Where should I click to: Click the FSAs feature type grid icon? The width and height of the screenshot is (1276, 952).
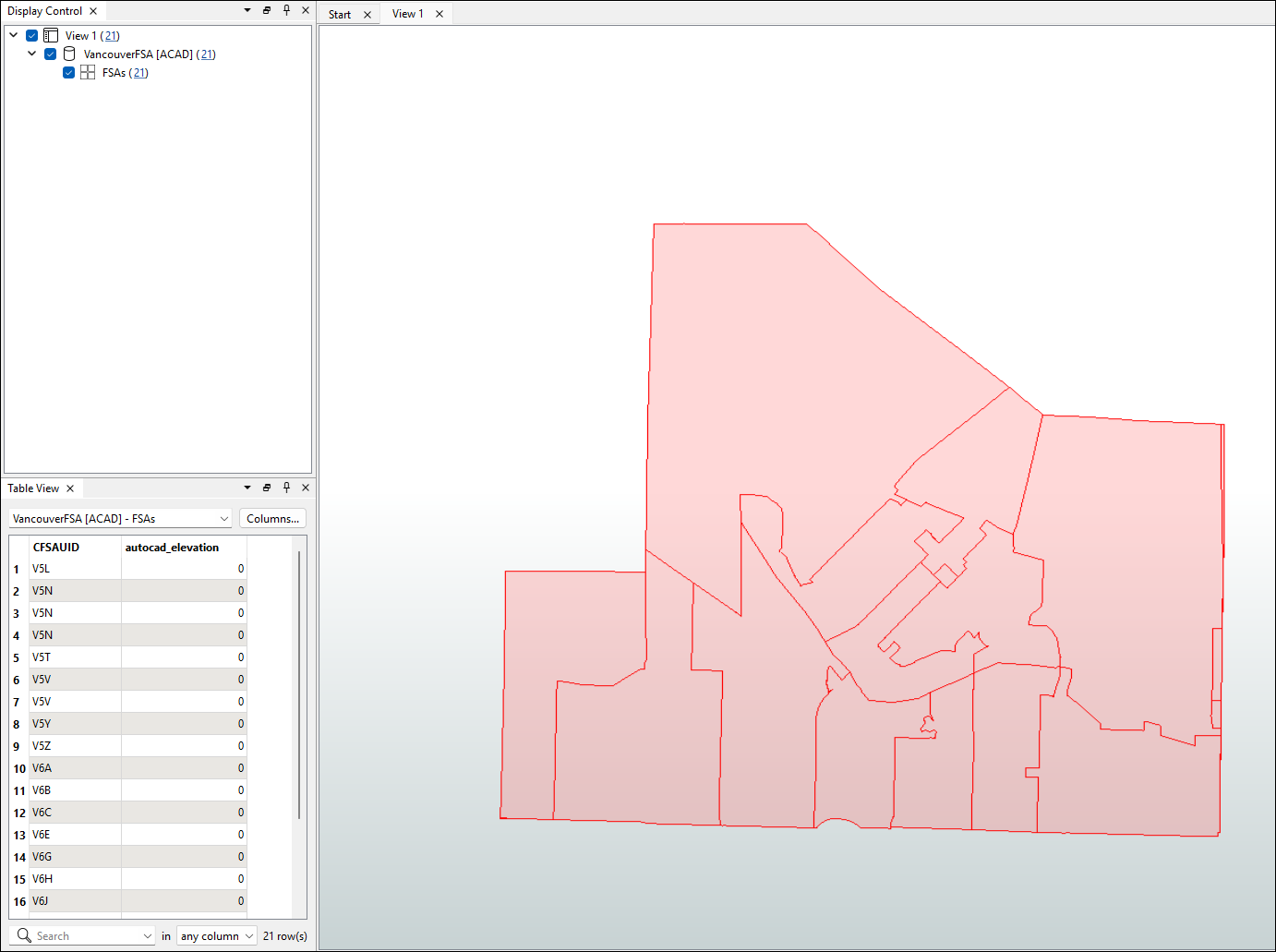click(88, 72)
